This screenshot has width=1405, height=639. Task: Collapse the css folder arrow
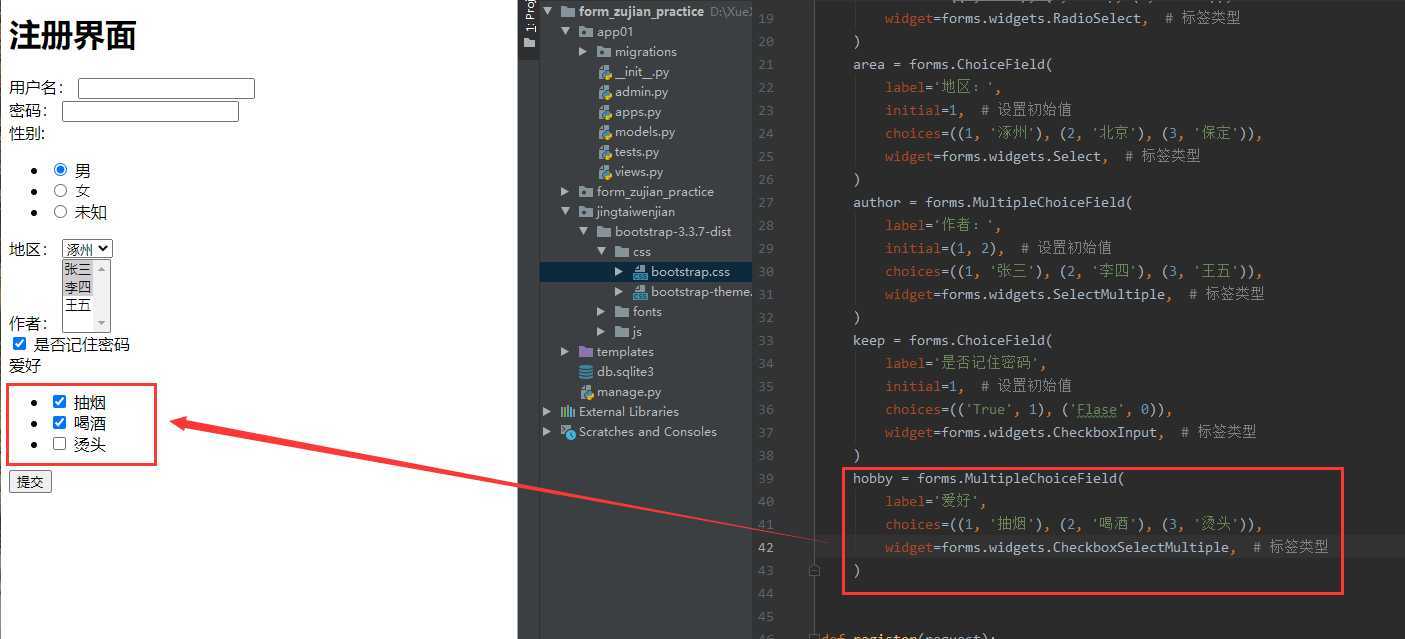coord(602,252)
